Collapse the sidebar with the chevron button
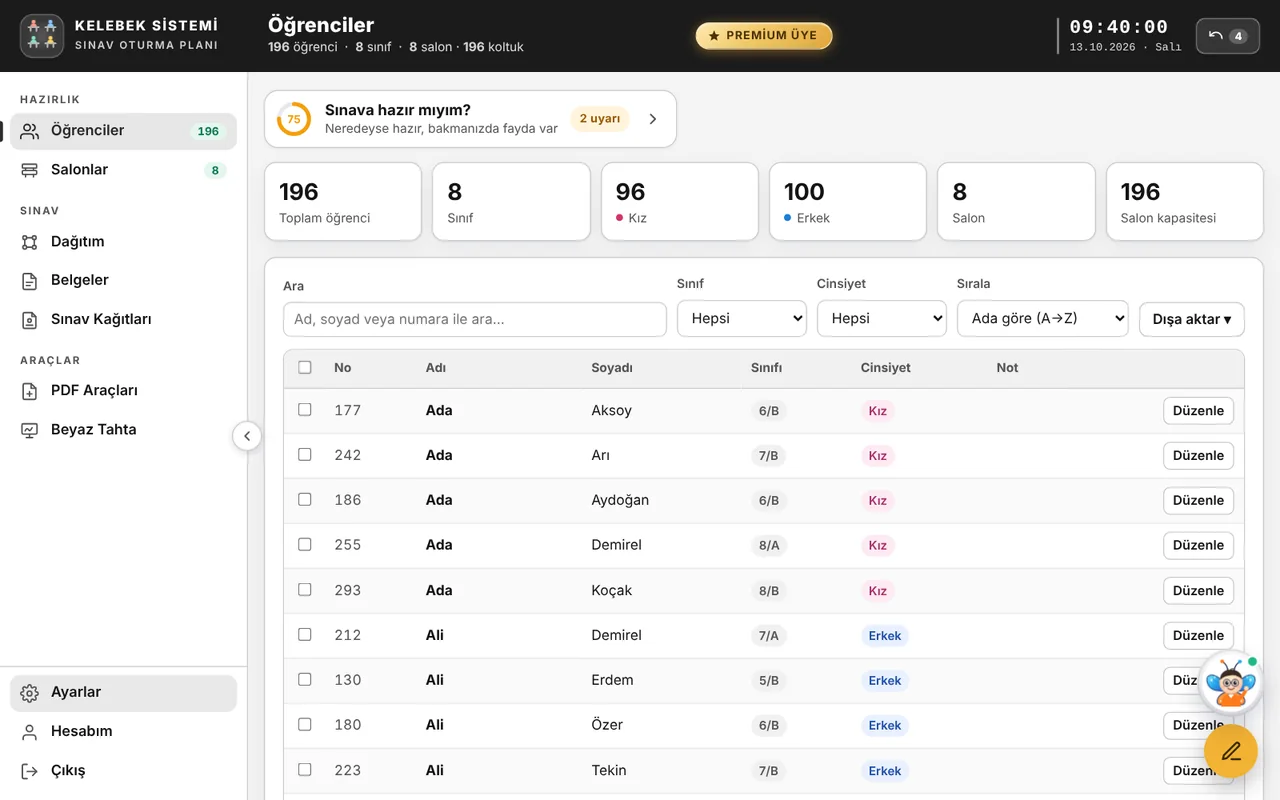The width and height of the screenshot is (1280, 800). [x=247, y=437]
